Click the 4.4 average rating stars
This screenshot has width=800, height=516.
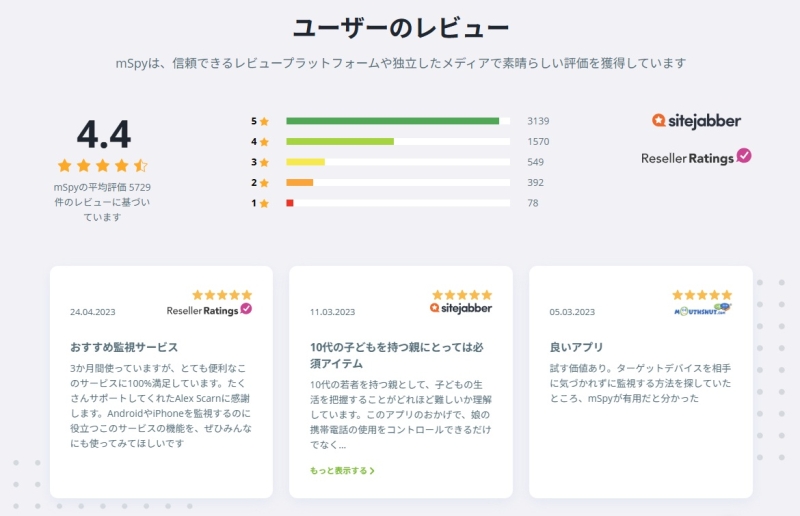[102, 165]
